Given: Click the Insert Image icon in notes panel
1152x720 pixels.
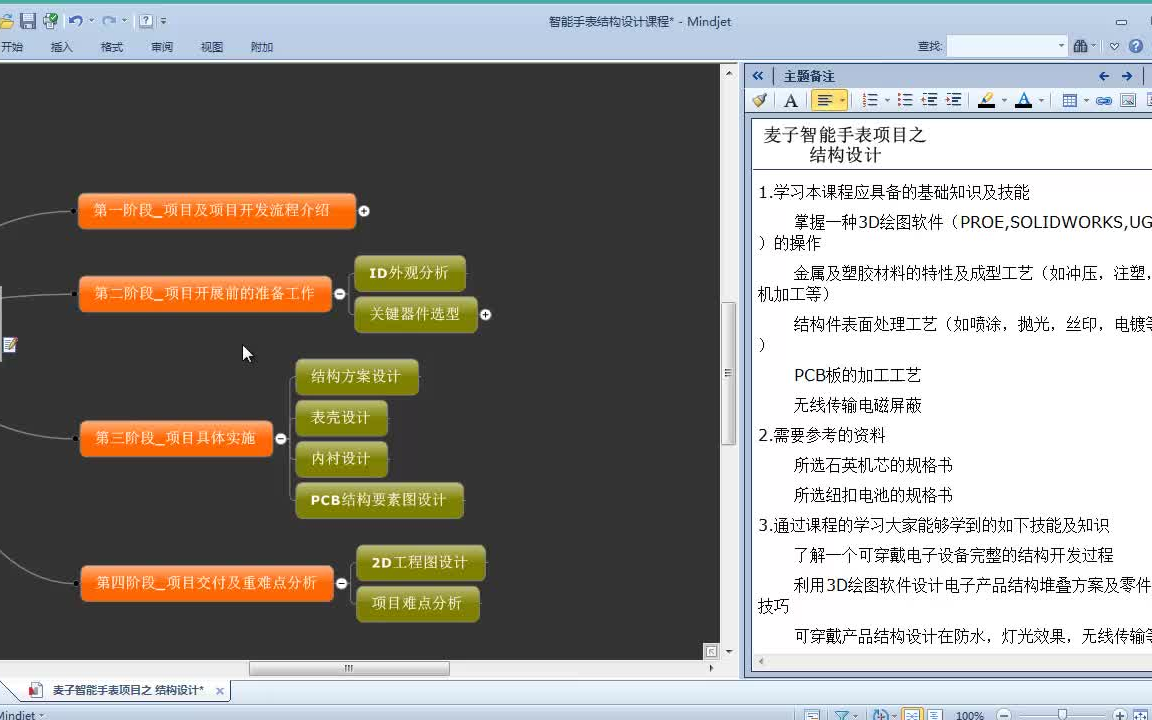Looking at the screenshot, I should point(1128,100).
